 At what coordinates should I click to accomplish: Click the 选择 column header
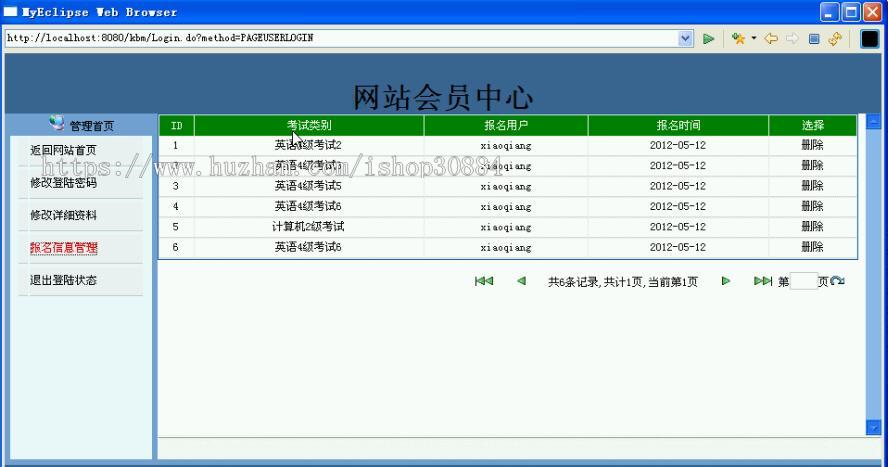point(813,125)
